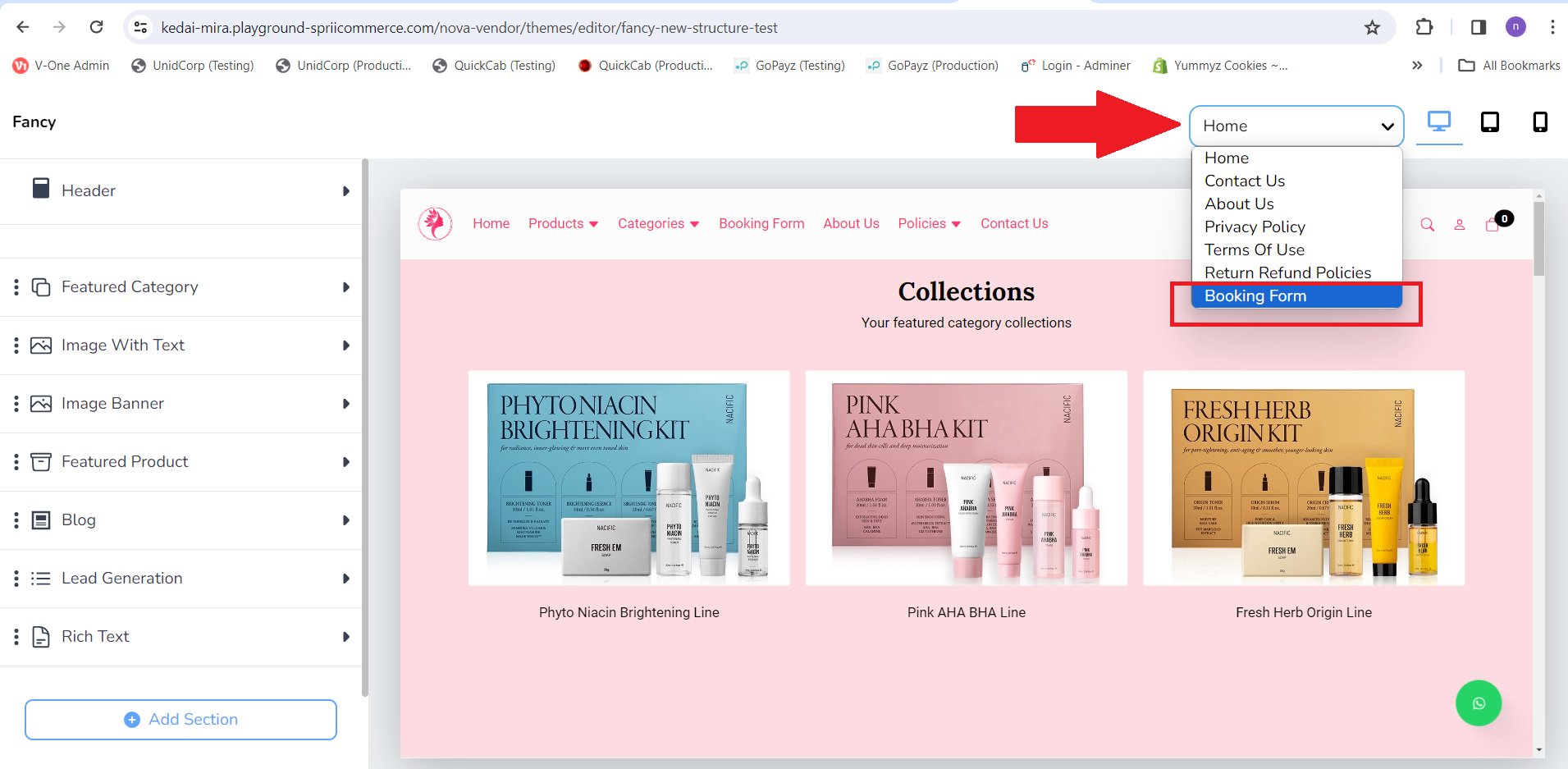Open WhatsApp floating chat button
This screenshot has height=769, width=1568.
[x=1479, y=703]
